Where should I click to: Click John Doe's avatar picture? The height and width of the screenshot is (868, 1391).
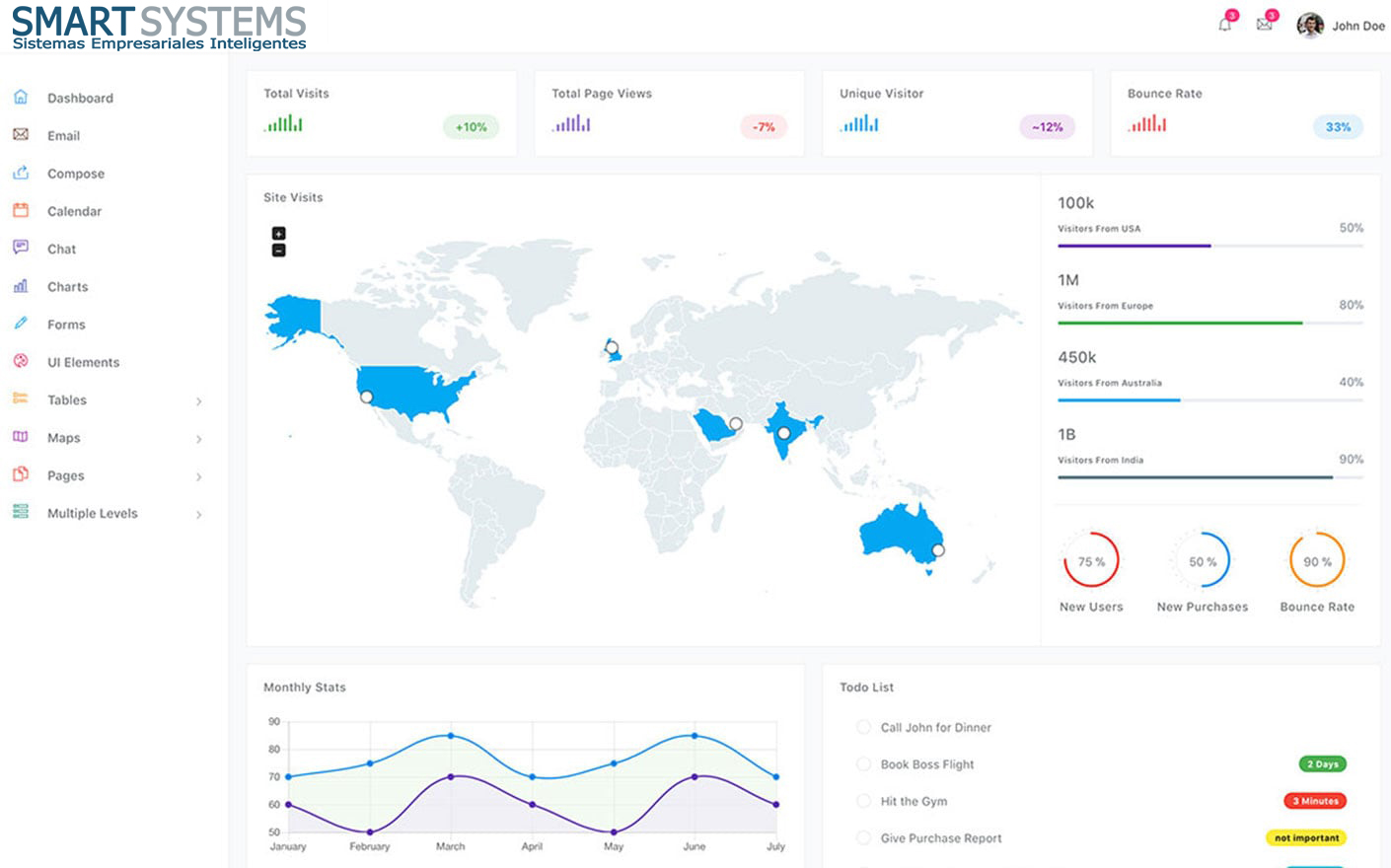(x=1310, y=26)
